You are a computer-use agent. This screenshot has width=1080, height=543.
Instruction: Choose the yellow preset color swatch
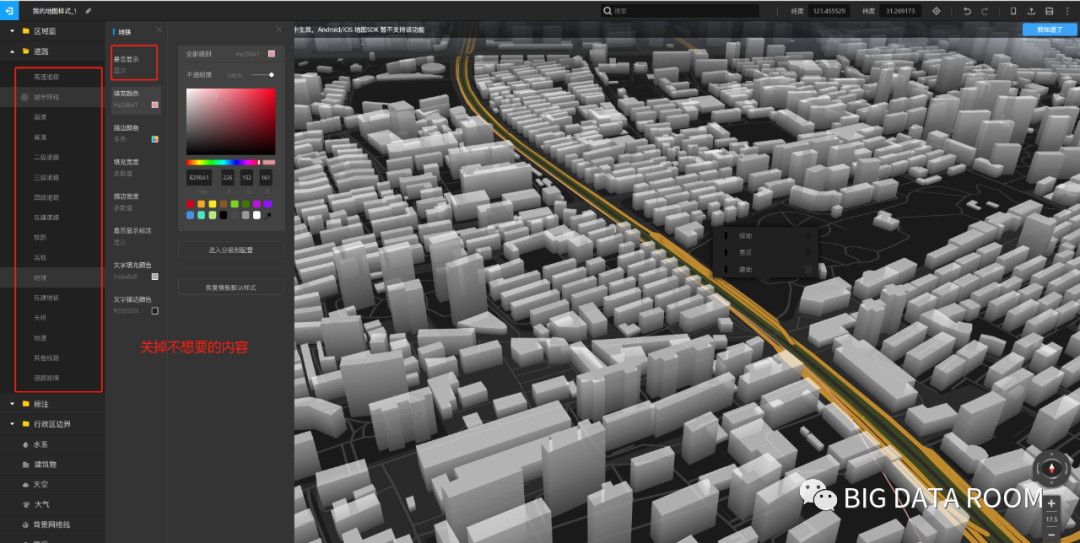click(212, 204)
